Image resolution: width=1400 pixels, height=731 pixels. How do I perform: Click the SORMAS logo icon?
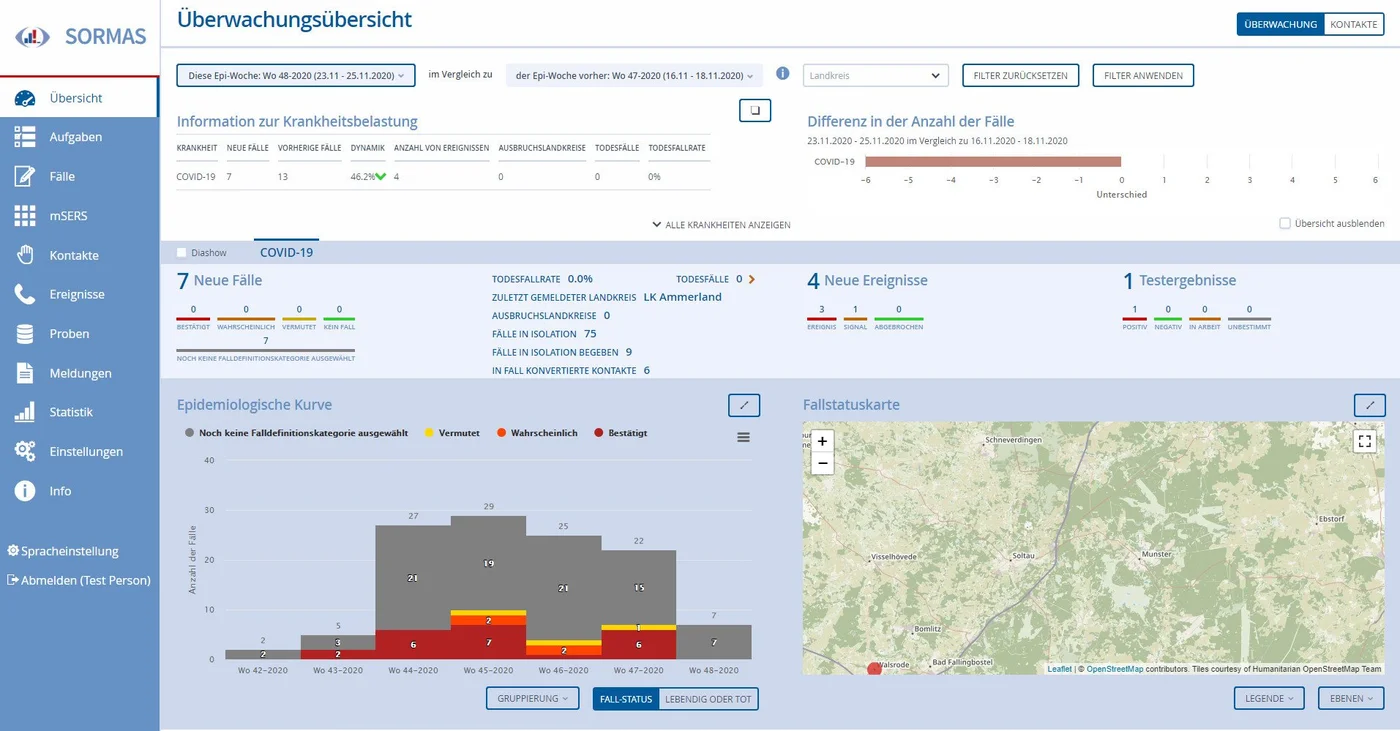(x=33, y=37)
